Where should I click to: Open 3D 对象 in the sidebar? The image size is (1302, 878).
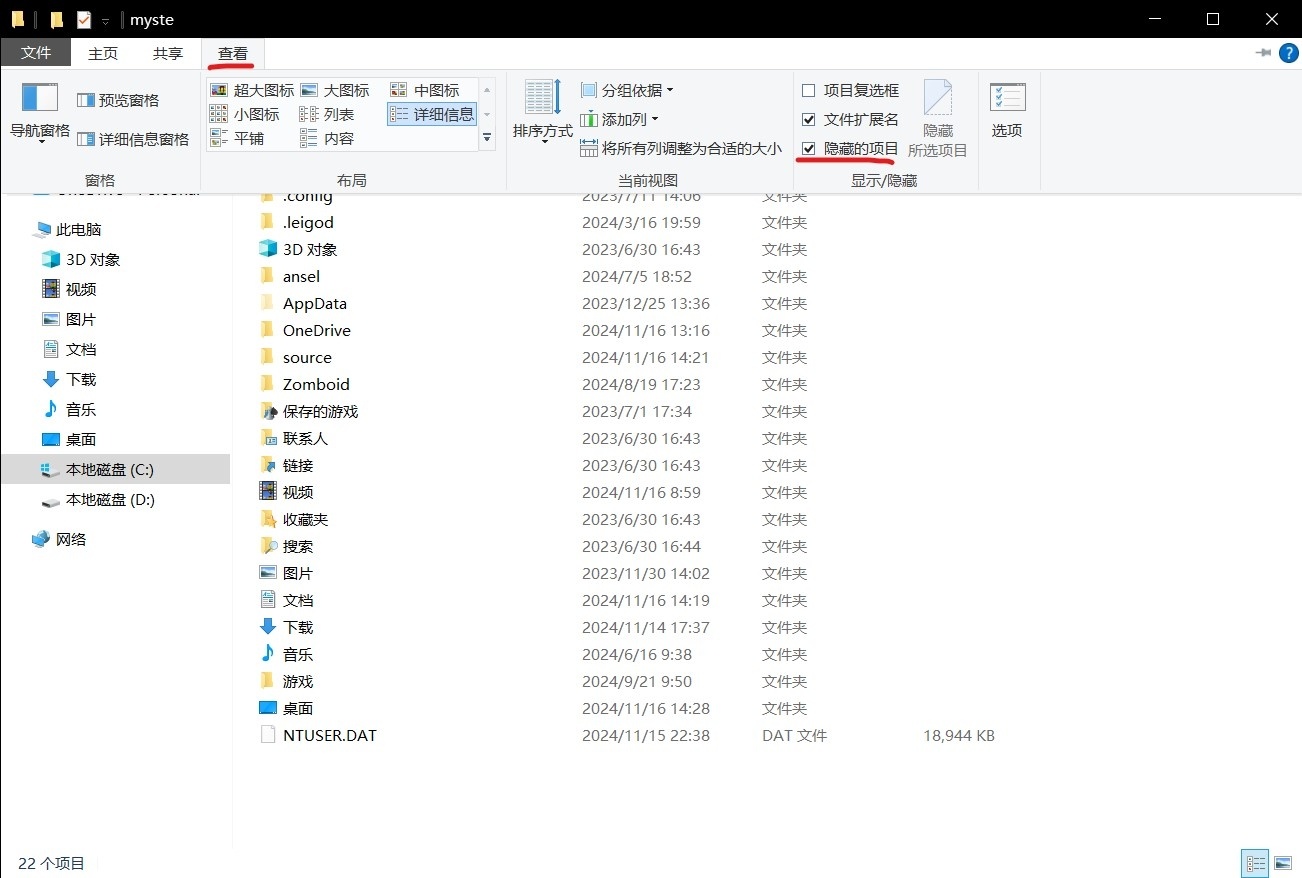(81, 259)
